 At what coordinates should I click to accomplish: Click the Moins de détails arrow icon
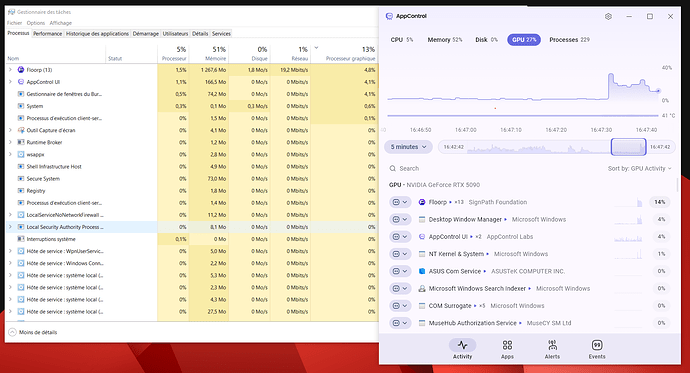pos(12,332)
